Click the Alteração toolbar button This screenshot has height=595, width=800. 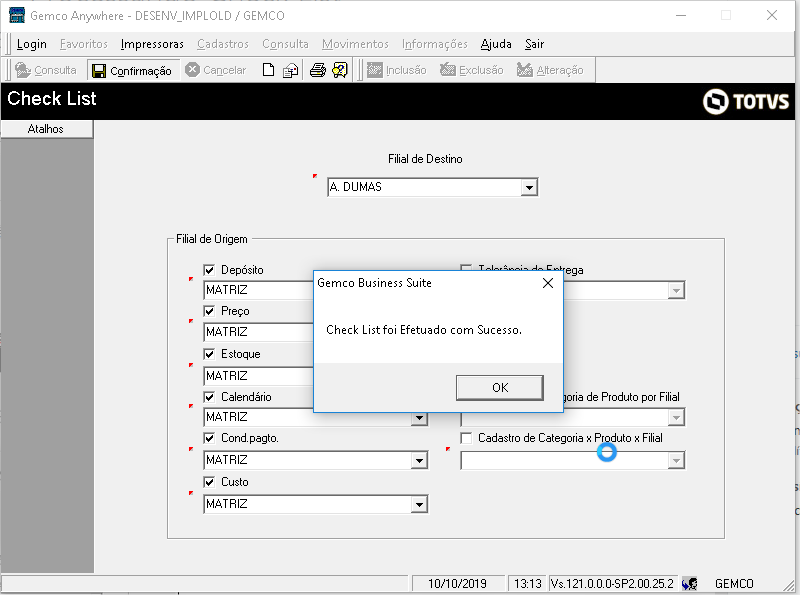click(x=550, y=70)
